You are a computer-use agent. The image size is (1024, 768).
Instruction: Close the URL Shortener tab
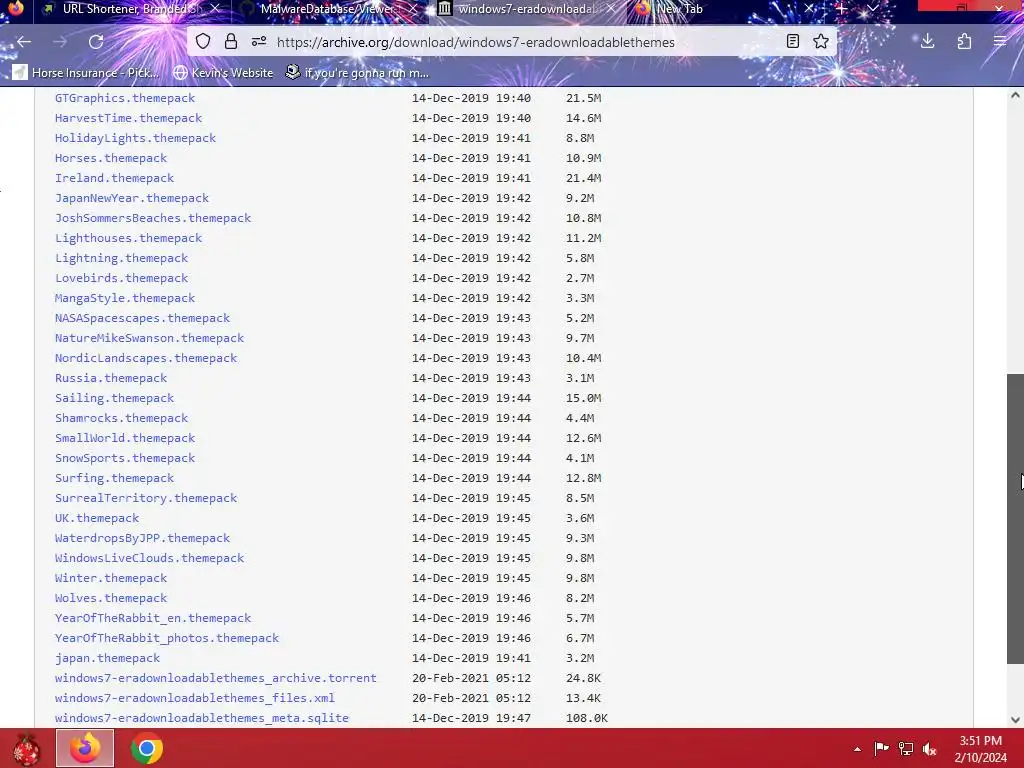pos(215,8)
